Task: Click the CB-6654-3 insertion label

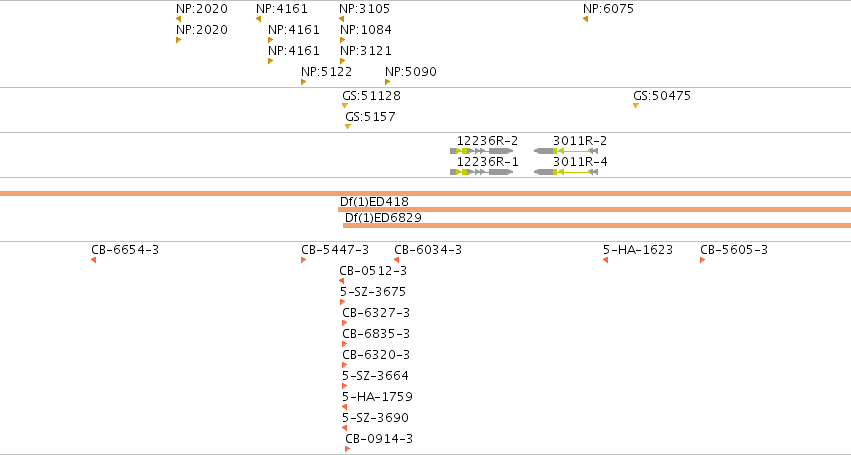Action: (x=125, y=250)
